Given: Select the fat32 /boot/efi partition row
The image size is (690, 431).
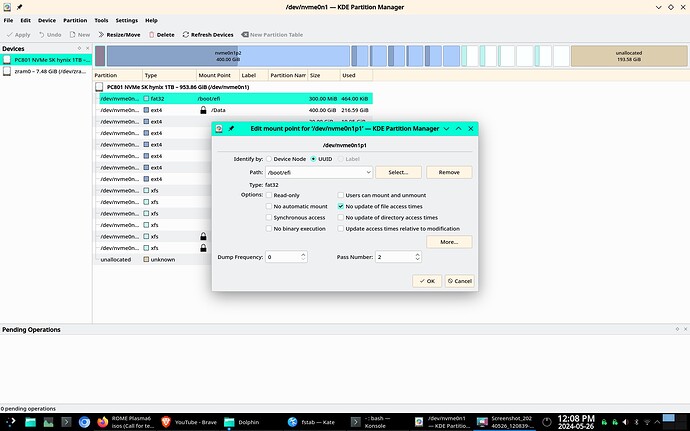Looking at the screenshot, I should coord(236,99).
